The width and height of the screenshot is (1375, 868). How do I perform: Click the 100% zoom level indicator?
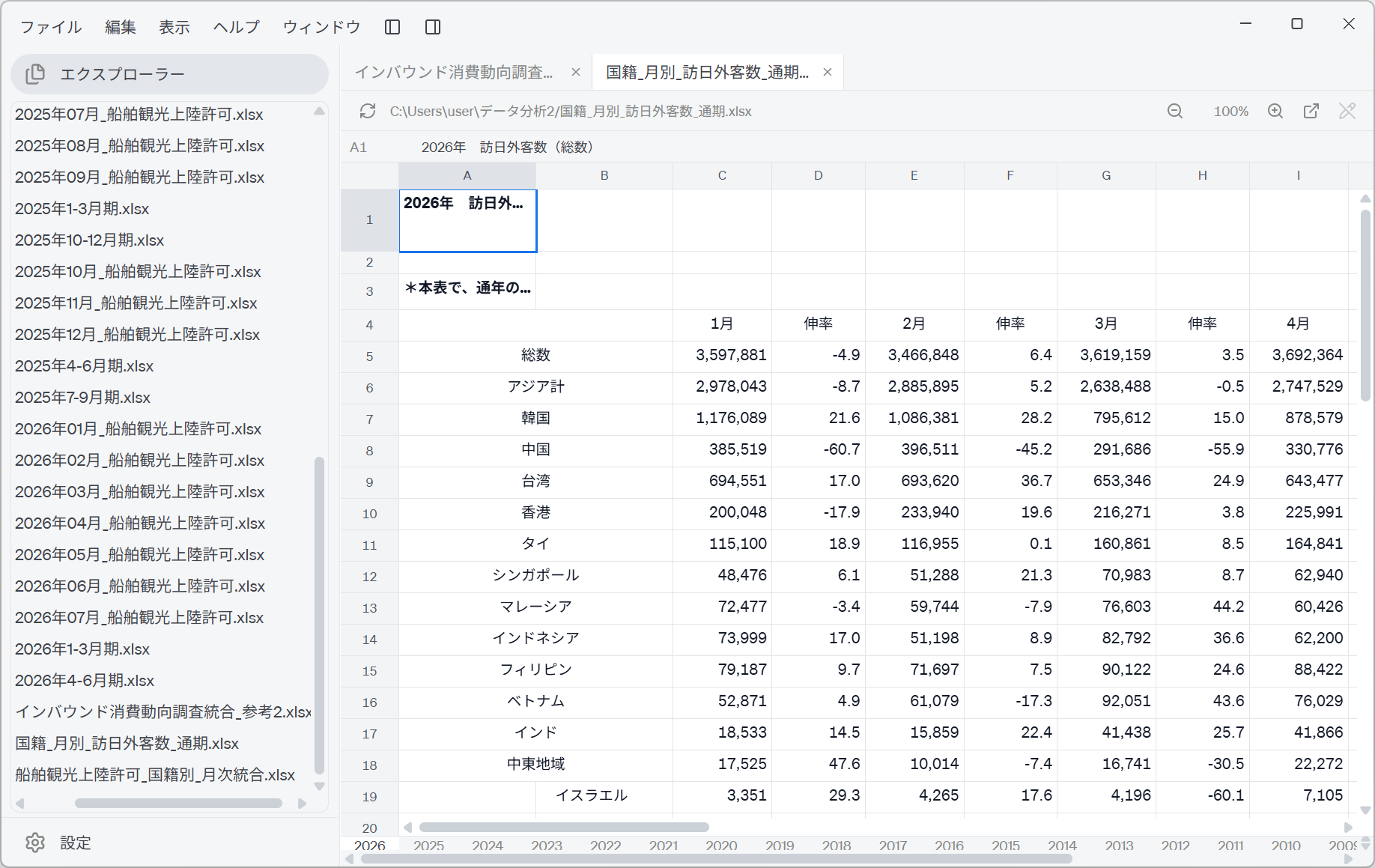(x=1231, y=111)
